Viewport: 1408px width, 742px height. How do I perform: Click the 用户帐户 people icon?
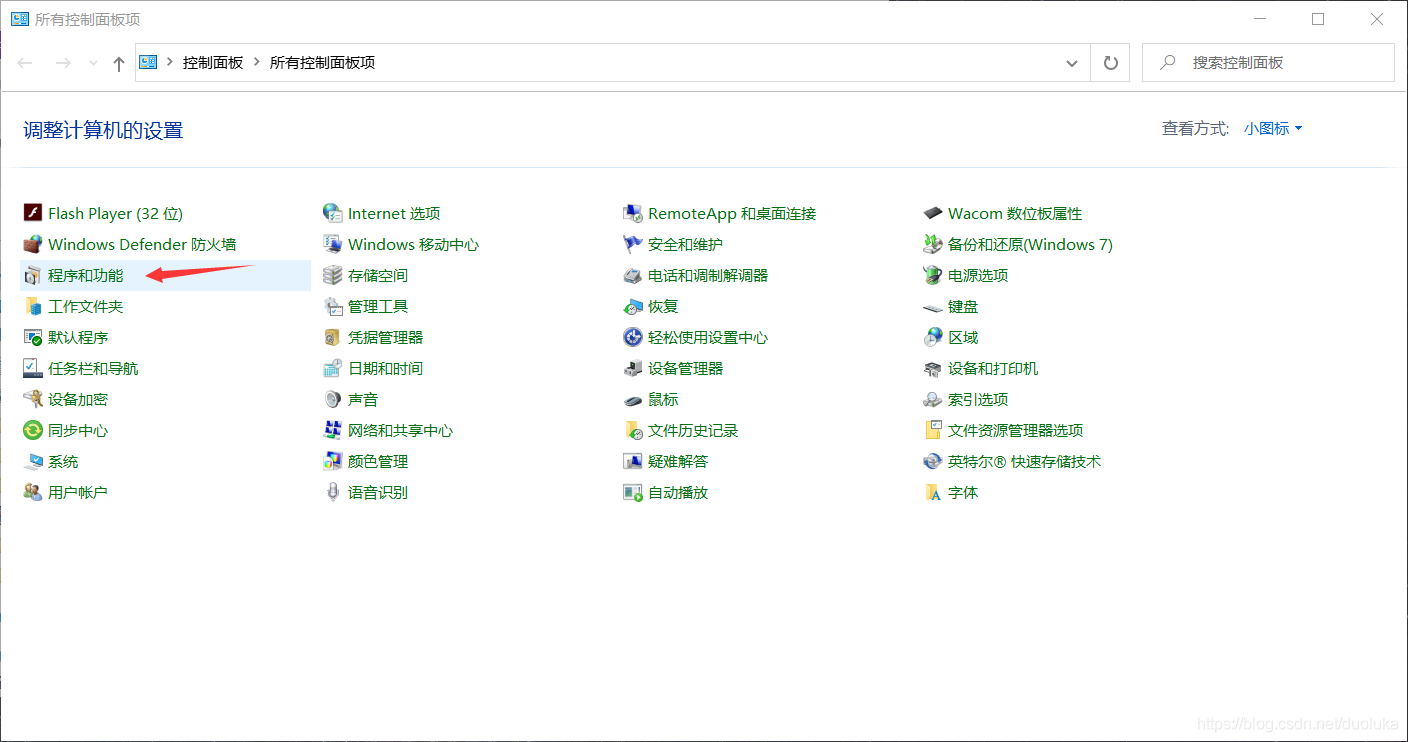click(x=33, y=492)
